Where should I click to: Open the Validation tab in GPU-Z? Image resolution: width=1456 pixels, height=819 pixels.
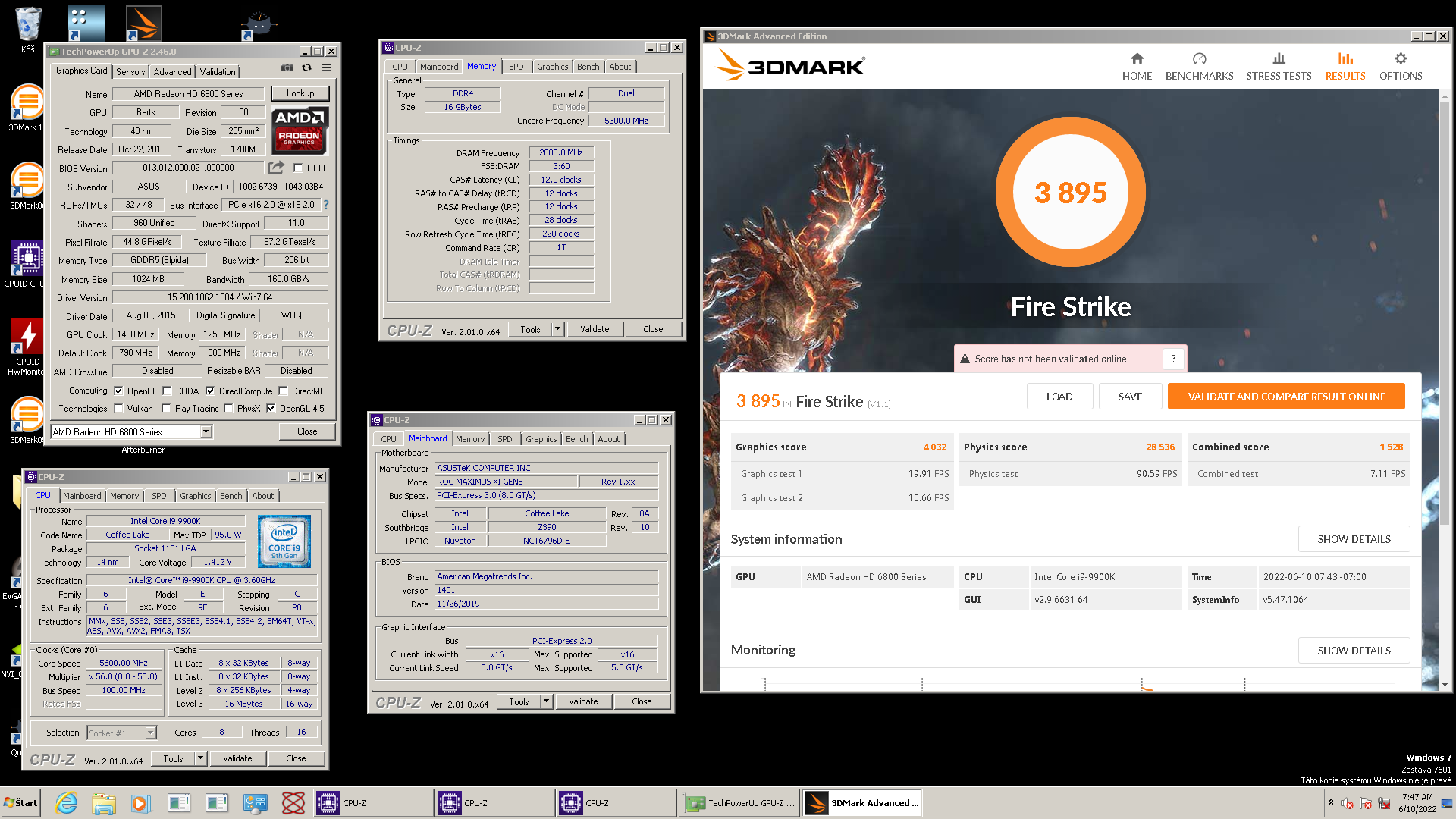point(218,72)
